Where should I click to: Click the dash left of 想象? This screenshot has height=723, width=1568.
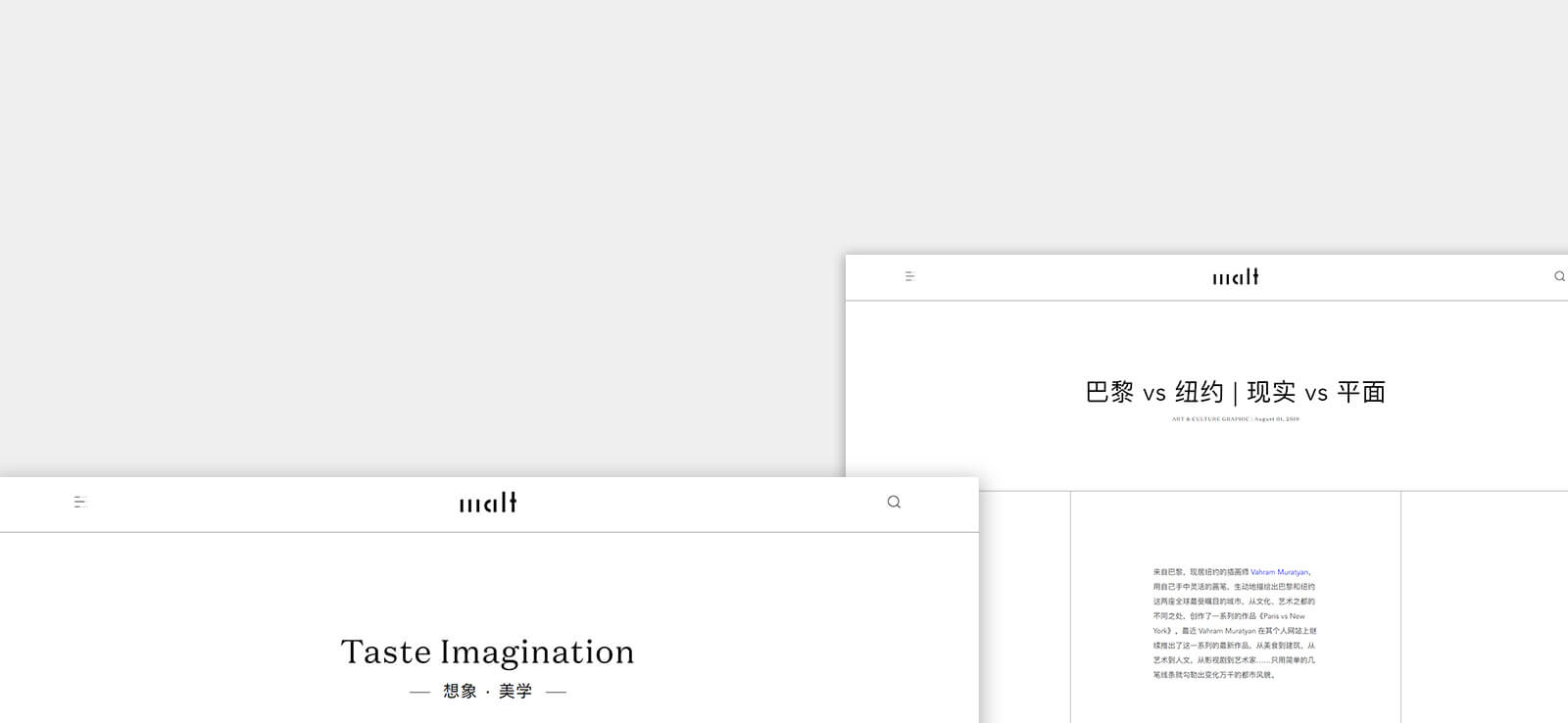[x=419, y=693]
